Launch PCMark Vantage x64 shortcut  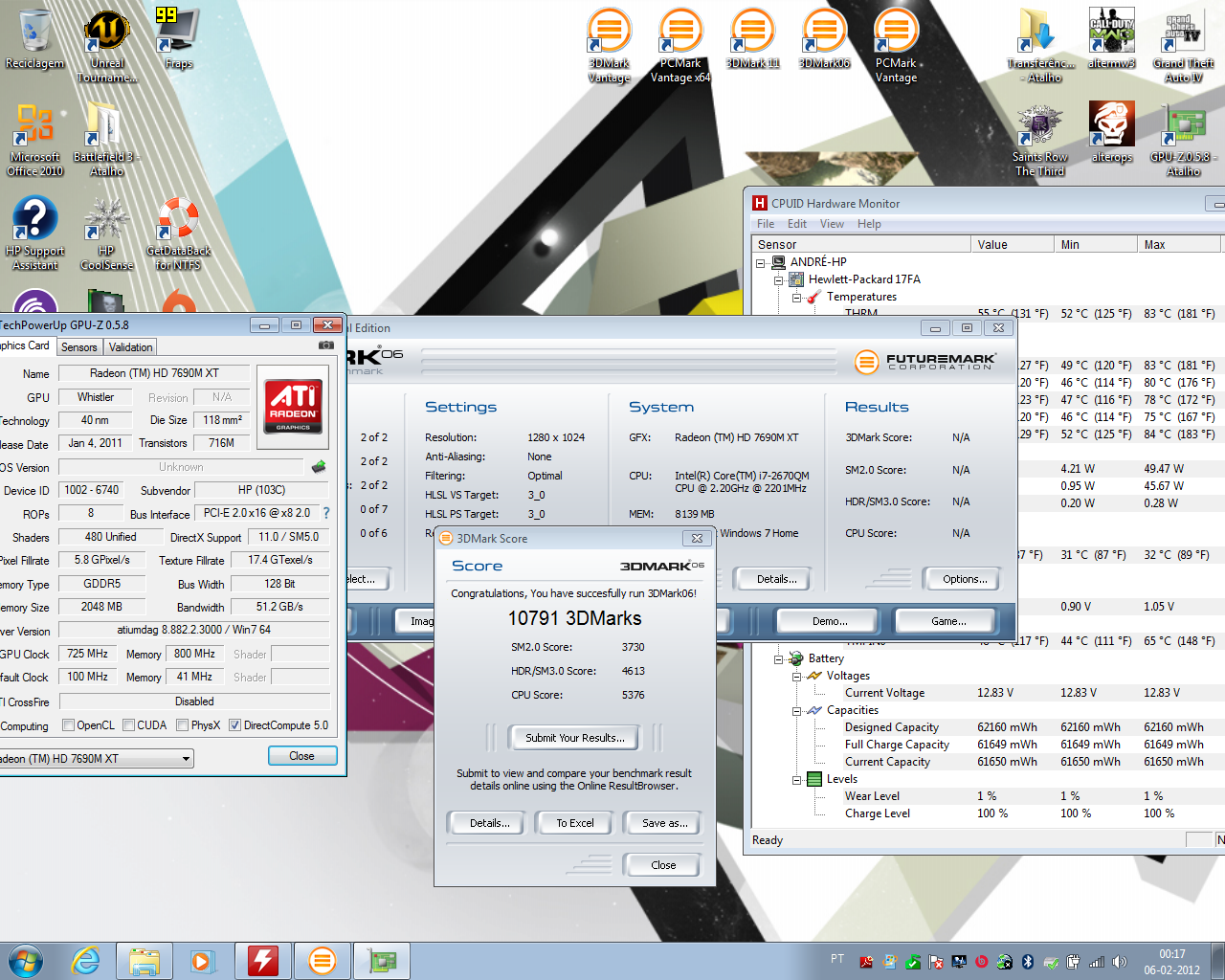pyautogui.click(x=680, y=46)
